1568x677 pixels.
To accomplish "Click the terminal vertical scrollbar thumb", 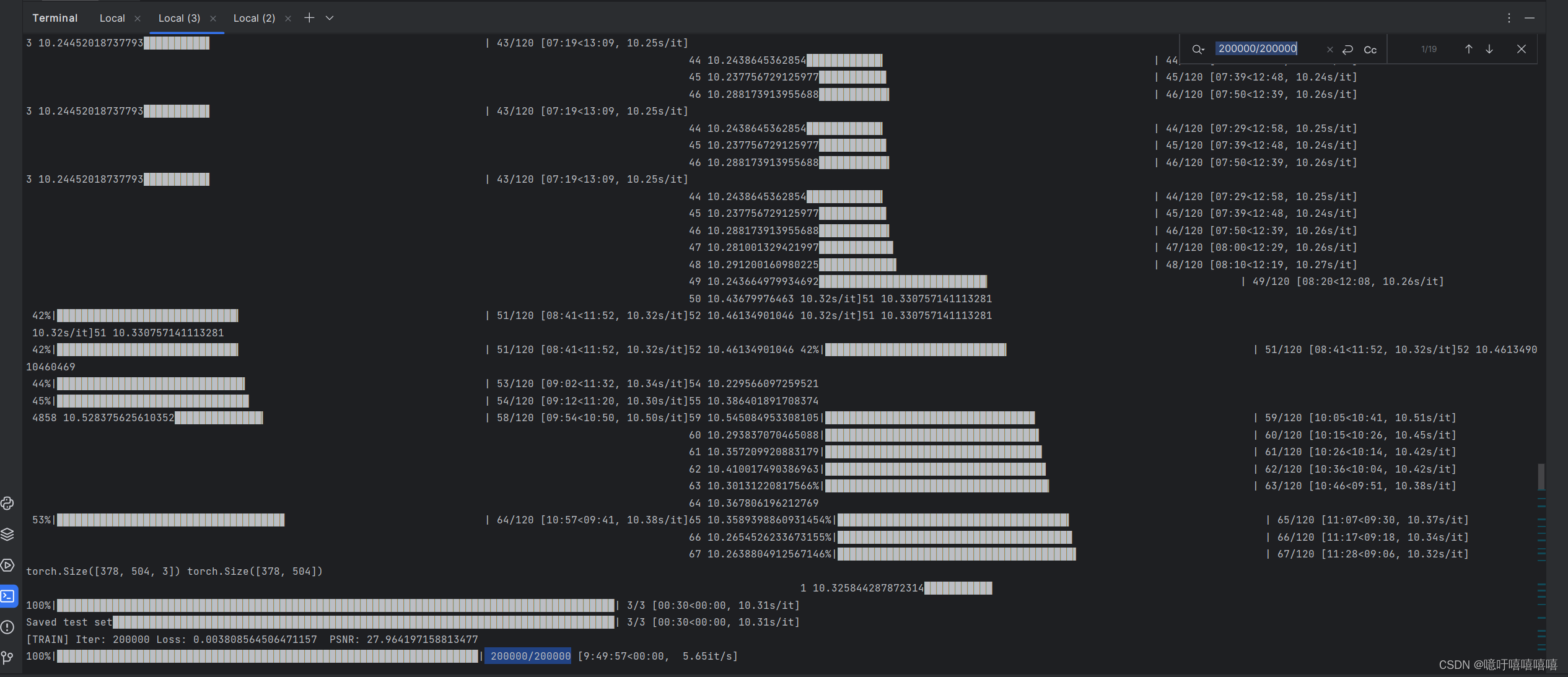I will 1541,476.
